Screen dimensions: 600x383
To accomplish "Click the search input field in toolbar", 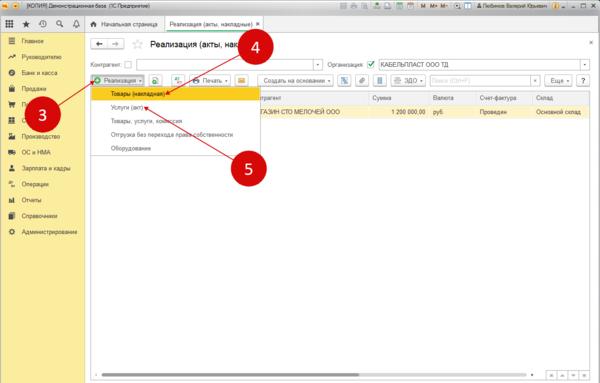I will point(480,81).
